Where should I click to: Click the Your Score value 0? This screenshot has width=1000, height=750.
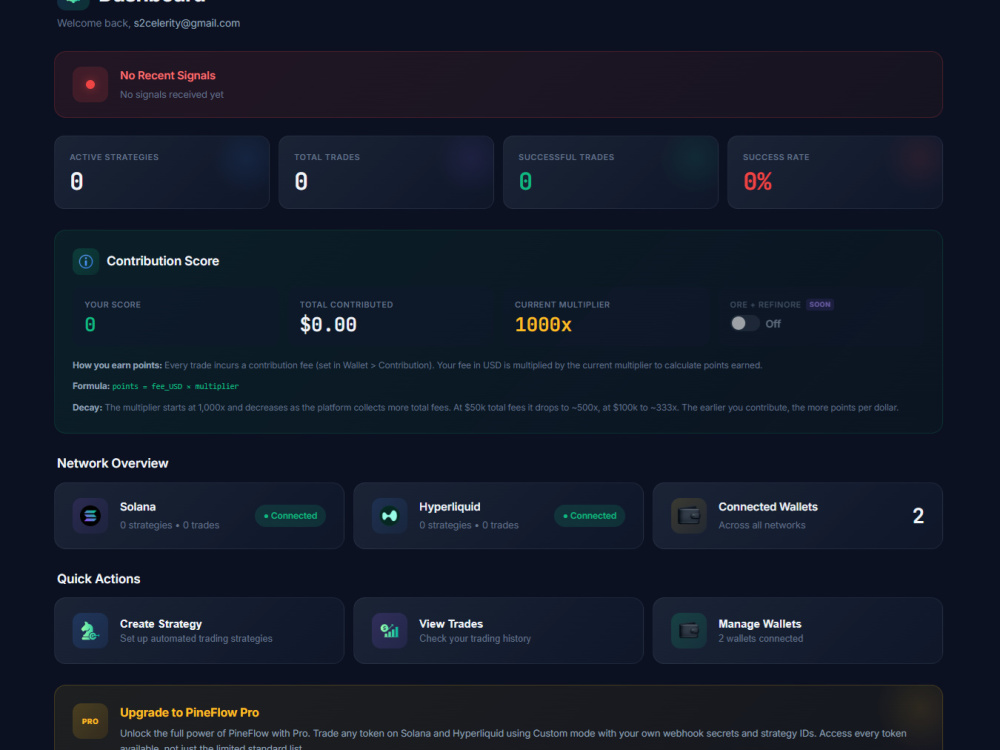(90, 325)
